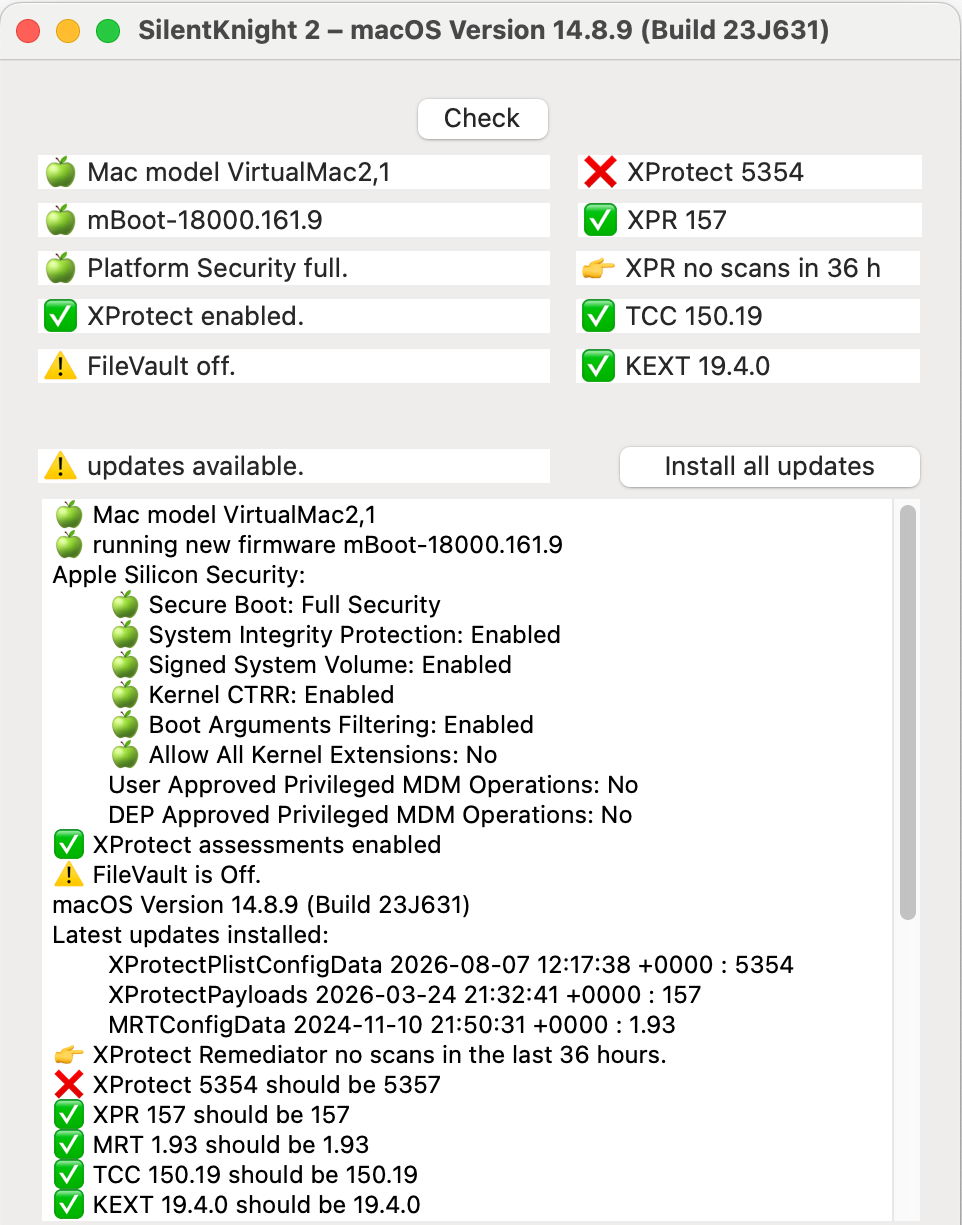This screenshot has width=962, height=1225.
Task: Click the red X icon beside XProtect 5354
Action: coord(600,172)
